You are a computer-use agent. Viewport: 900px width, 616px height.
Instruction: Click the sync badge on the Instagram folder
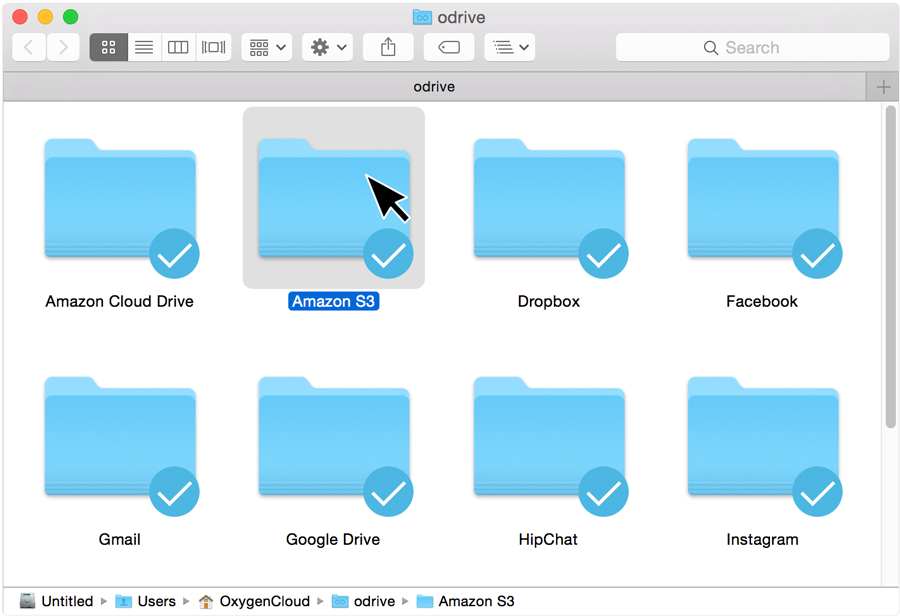point(817,492)
